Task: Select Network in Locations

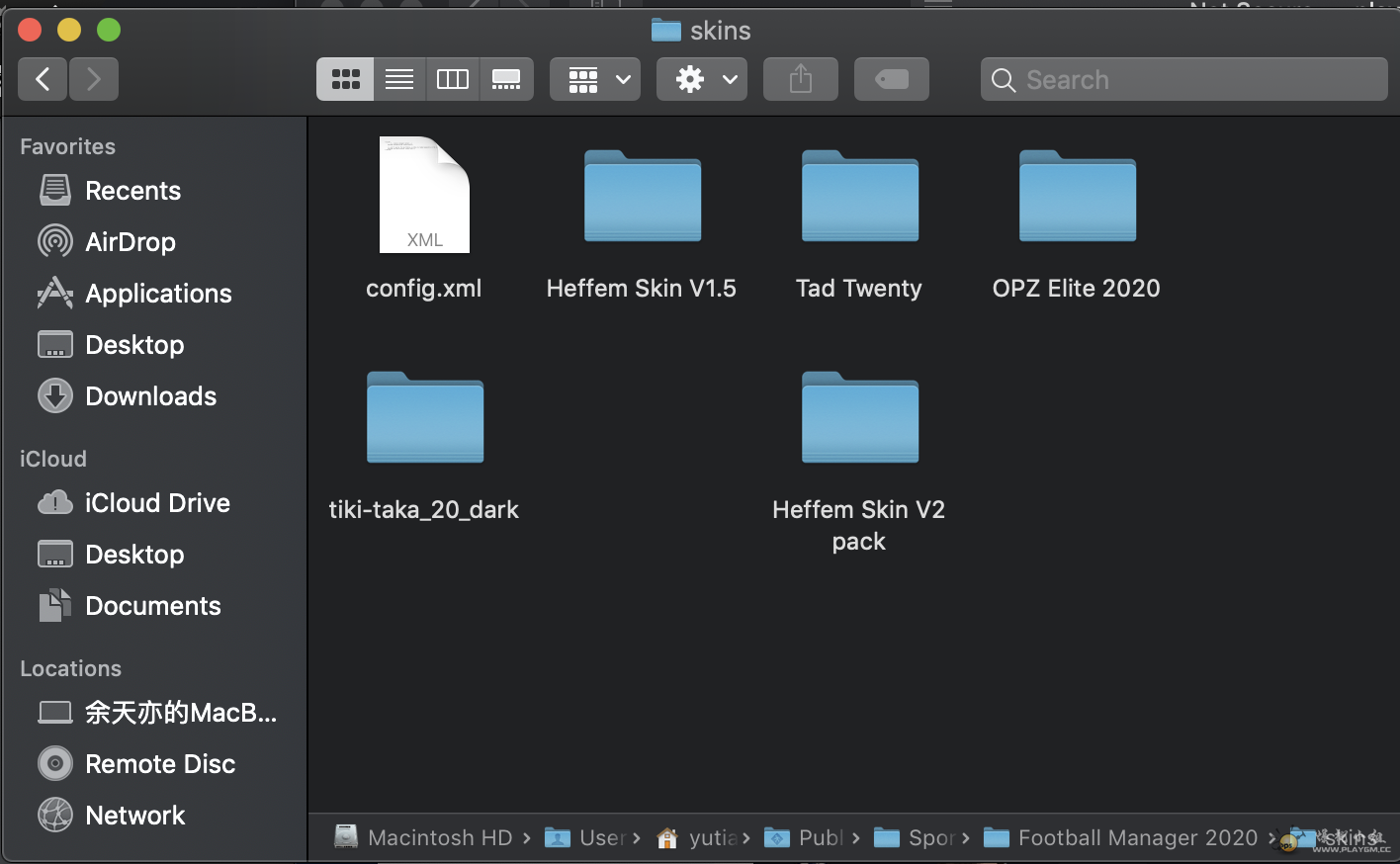Action: (x=154, y=816)
